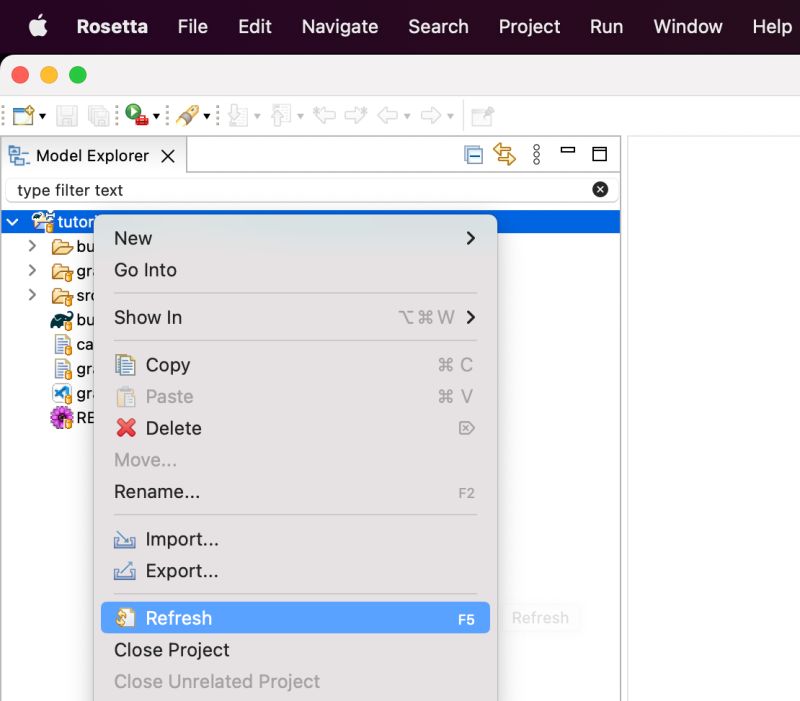The image size is (800, 701).
Task: Select the Model Explorer tab
Action: (x=92, y=156)
